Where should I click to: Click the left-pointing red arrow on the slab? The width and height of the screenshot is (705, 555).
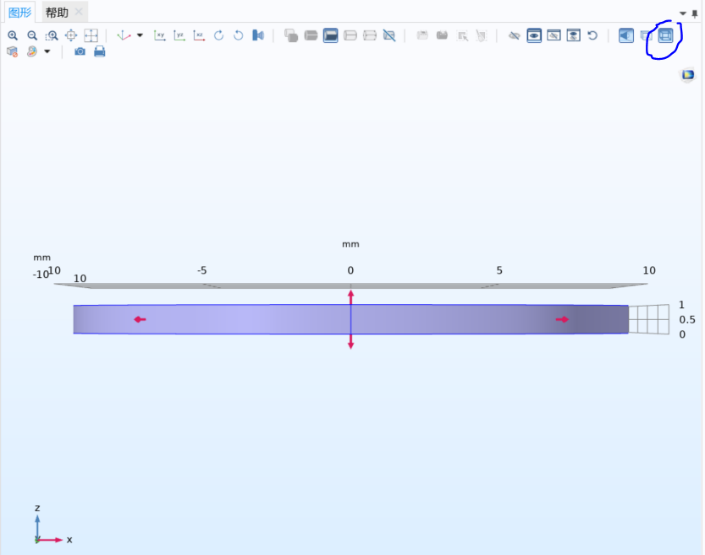click(140, 320)
